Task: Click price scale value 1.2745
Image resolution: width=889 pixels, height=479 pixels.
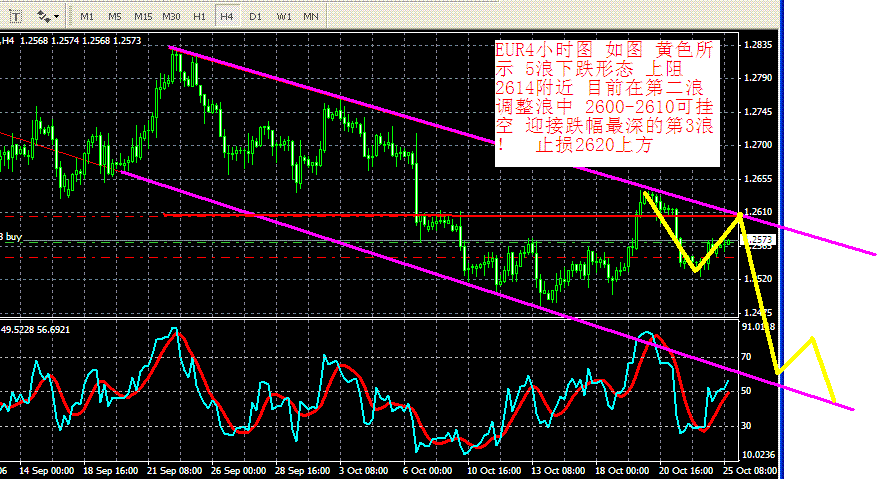Action: (758, 112)
